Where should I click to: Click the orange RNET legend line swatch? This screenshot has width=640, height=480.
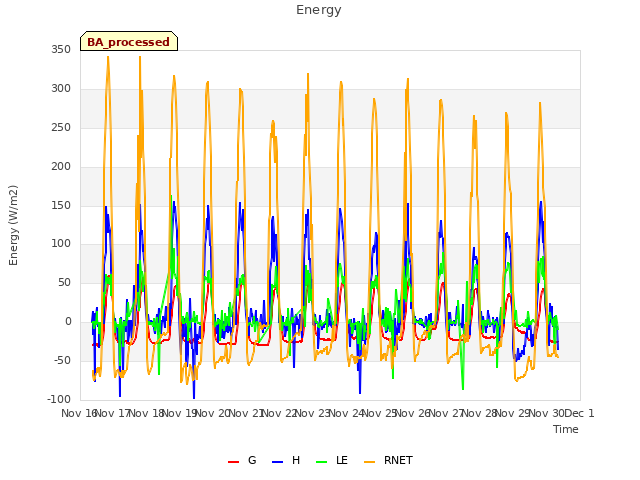(369, 462)
